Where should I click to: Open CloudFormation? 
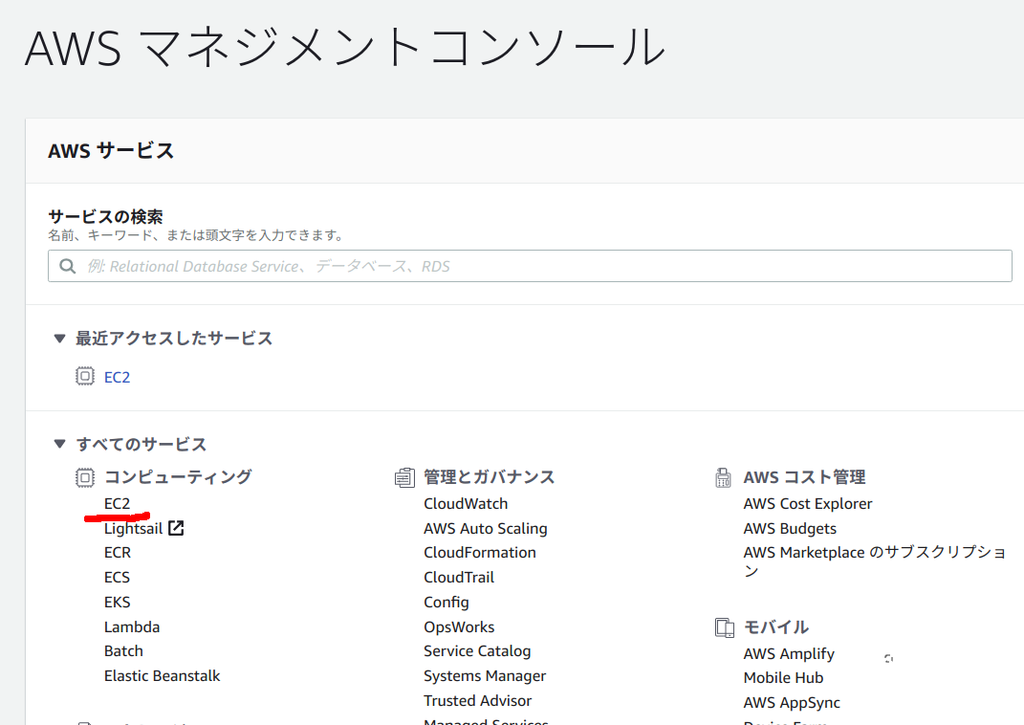(479, 553)
